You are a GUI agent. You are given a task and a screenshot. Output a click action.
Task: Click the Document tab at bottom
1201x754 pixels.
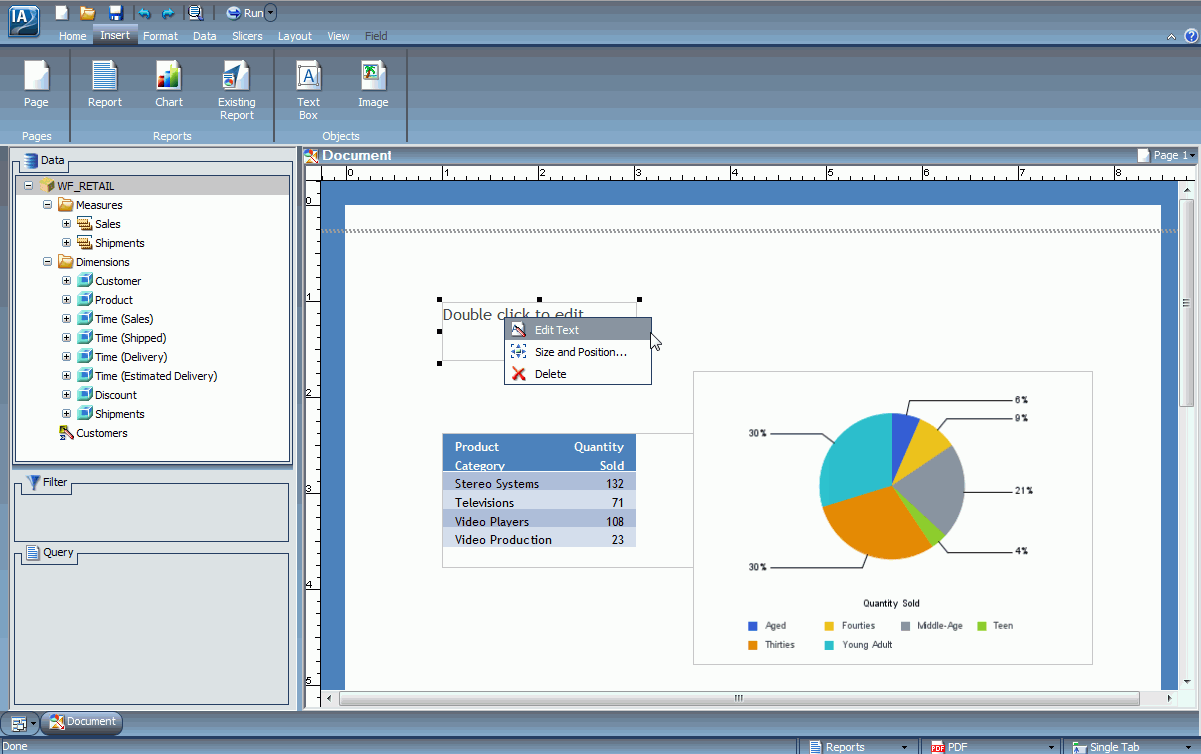[x=82, y=722]
